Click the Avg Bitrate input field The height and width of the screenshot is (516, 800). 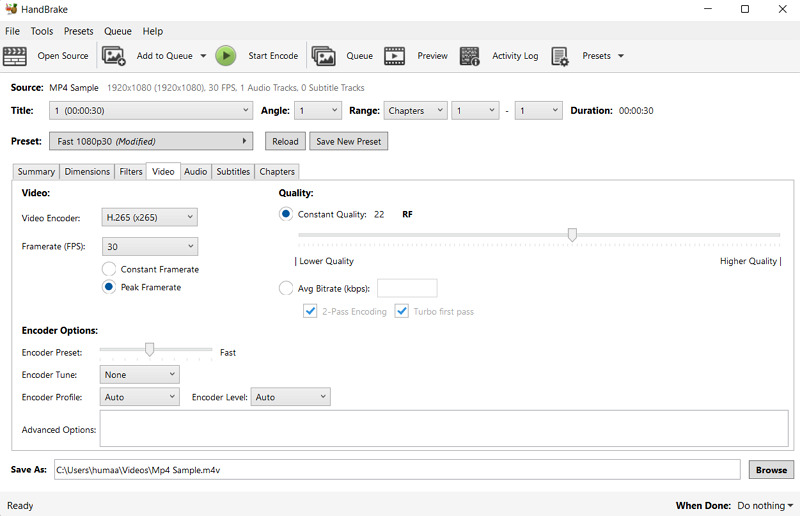(407, 288)
